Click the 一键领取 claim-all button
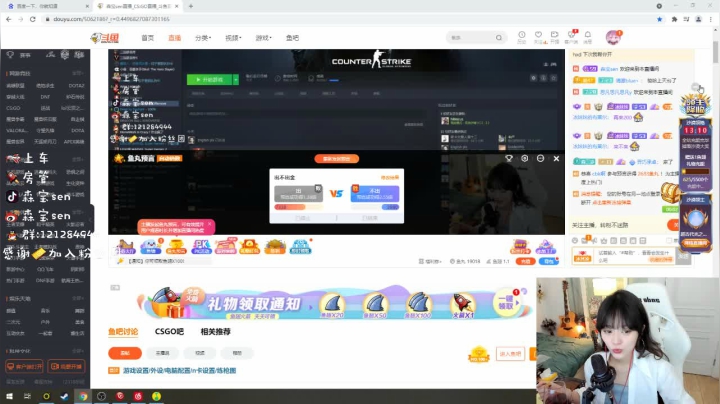Viewport: 720px width, 404px height. [x=506, y=303]
